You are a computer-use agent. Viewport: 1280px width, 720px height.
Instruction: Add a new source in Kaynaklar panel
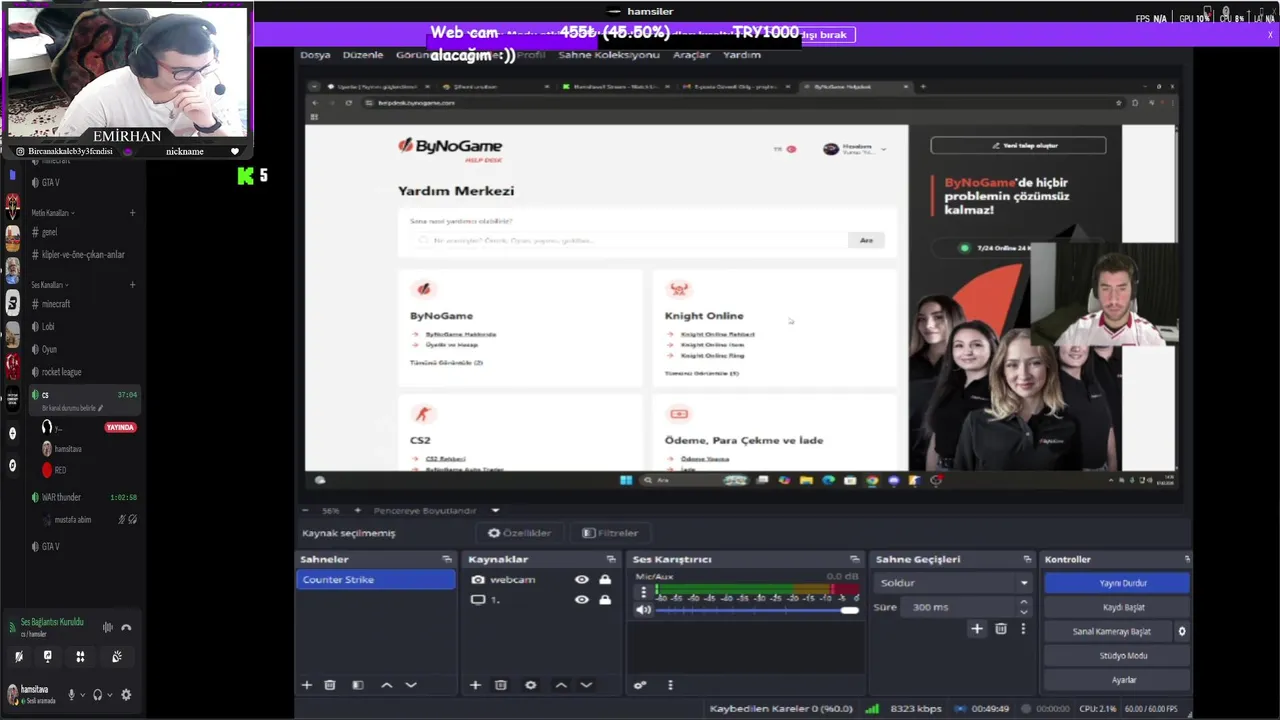pyautogui.click(x=475, y=685)
